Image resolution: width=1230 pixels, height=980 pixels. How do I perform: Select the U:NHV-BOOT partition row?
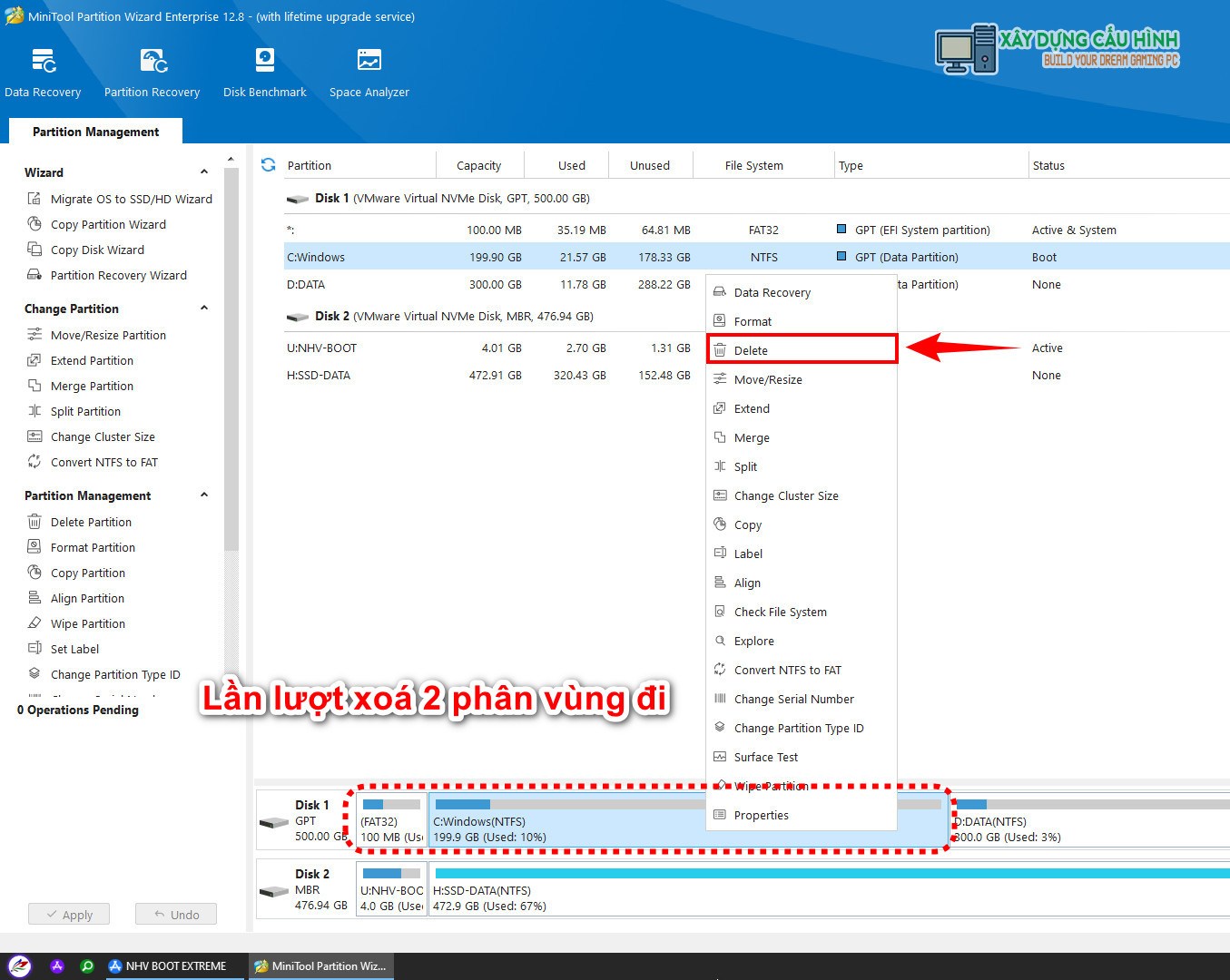[x=755, y=348]
